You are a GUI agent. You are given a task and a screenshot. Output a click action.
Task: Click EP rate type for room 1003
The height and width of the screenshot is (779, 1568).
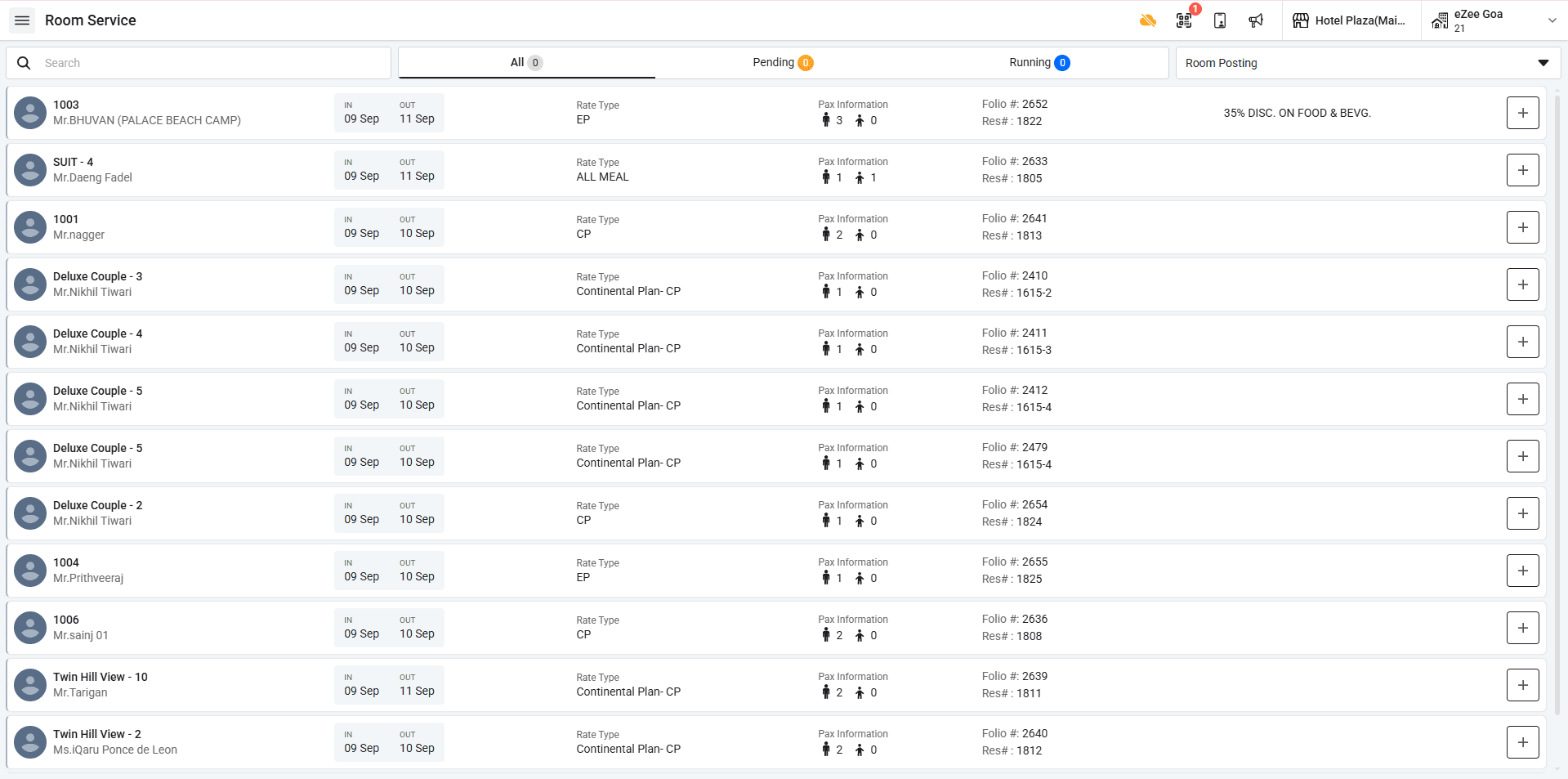coord(583,119)
